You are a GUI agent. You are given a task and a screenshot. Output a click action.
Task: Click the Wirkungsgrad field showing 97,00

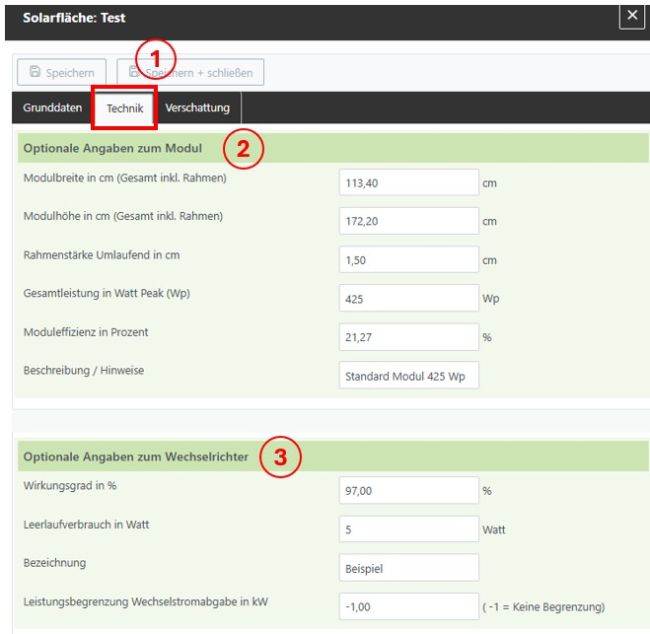(x=409, y=491)
